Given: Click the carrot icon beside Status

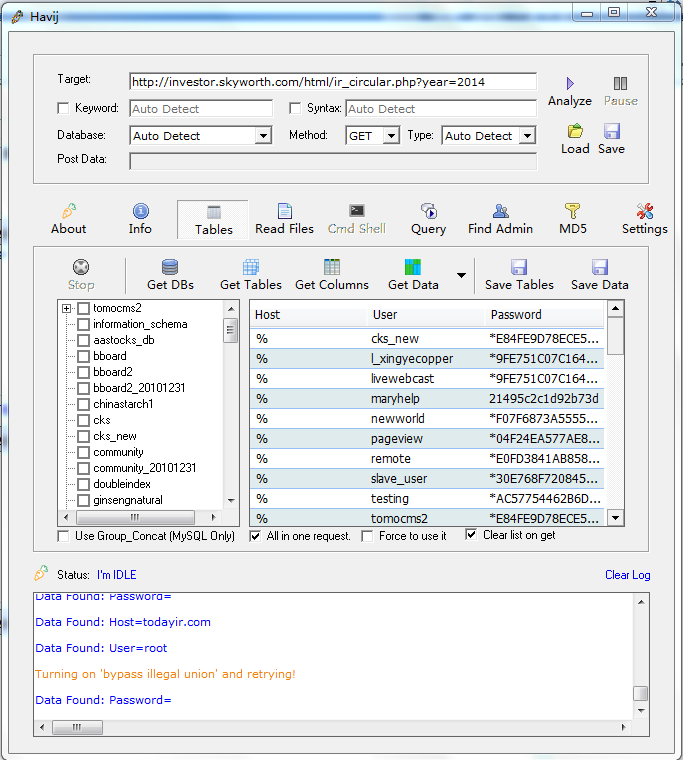Looking at the screenshot, I should point(41,573).
